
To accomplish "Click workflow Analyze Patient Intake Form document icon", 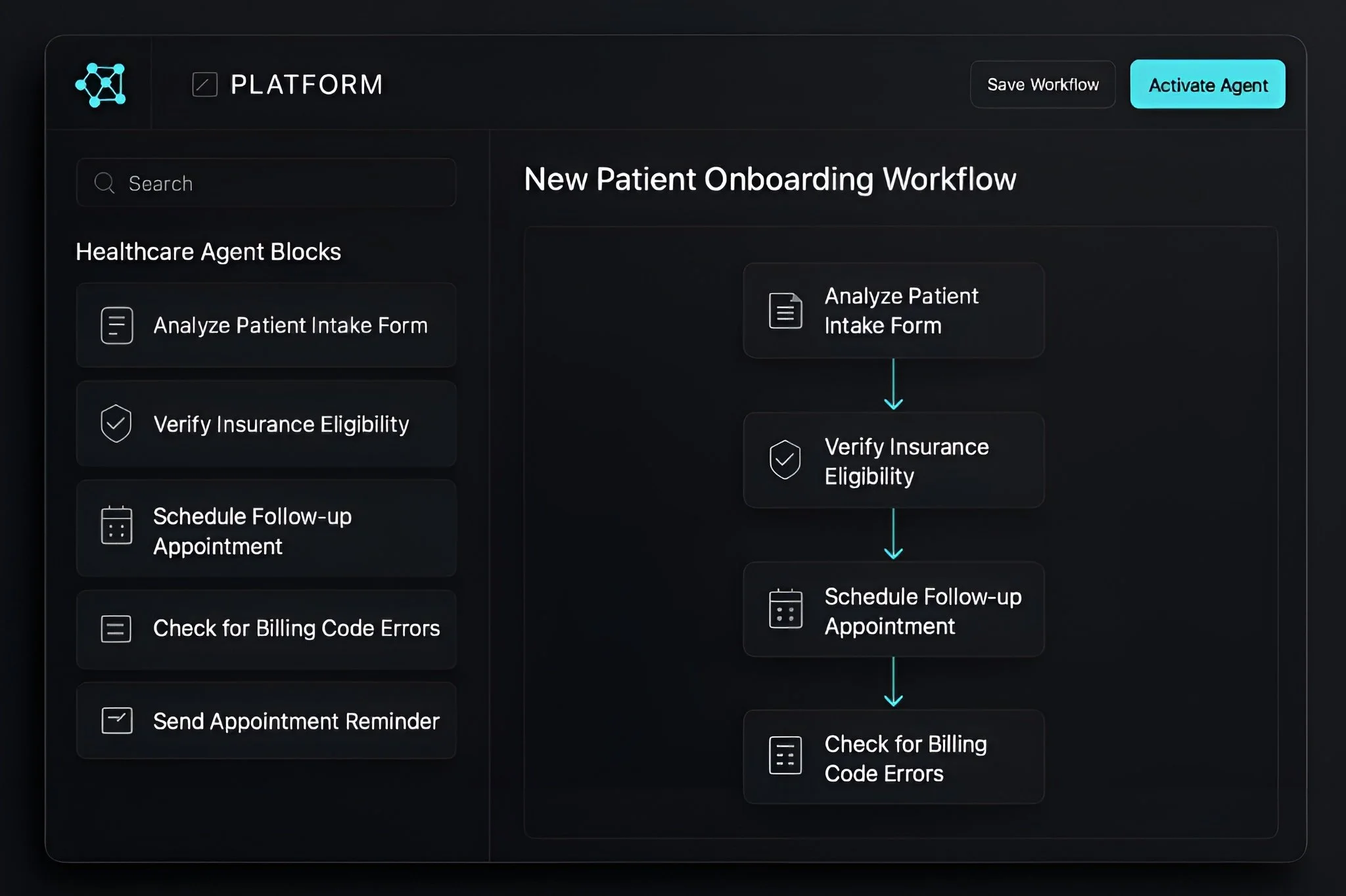I will click(785, 311).
